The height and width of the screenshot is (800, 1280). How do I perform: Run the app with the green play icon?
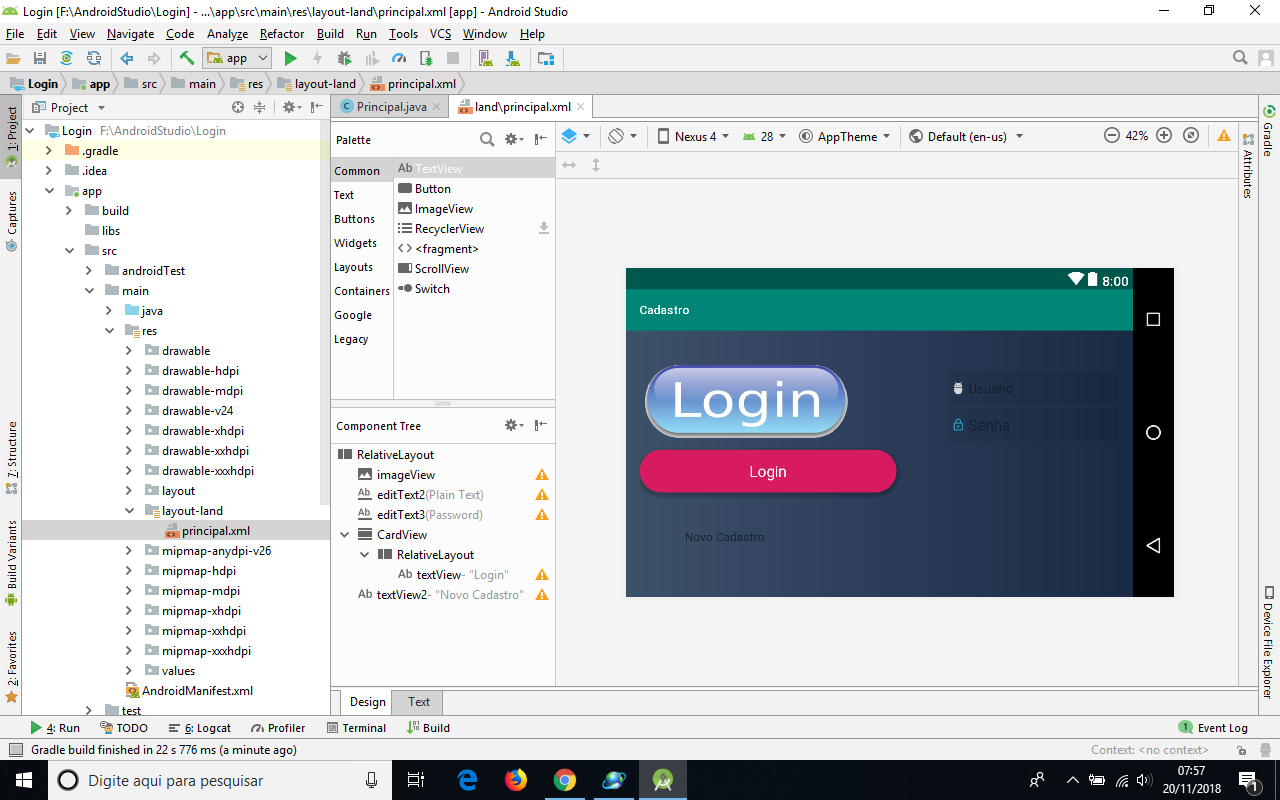pos(291,58)
